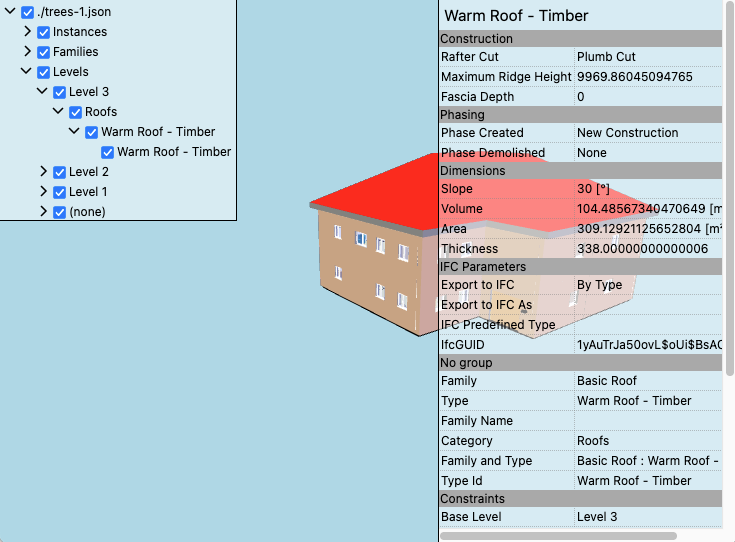Toggle the parent Warm Roof - Timber checkbox
Viewport: 735px width, 542px height.
tap(91, 132)
